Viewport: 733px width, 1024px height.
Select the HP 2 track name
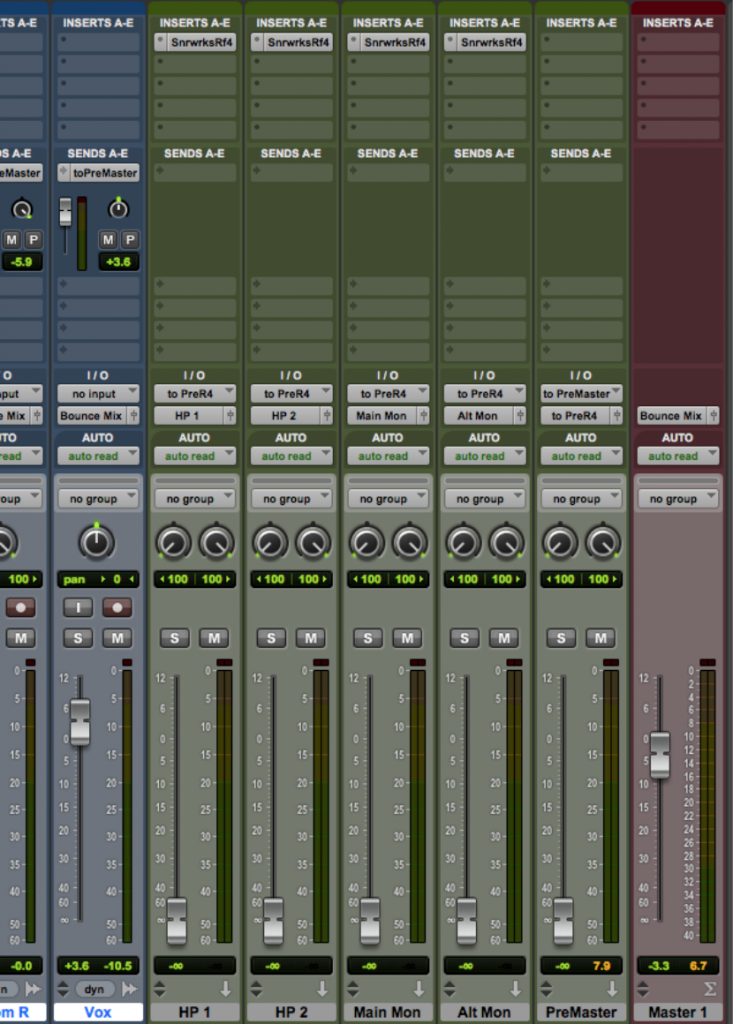(290, 1012)
